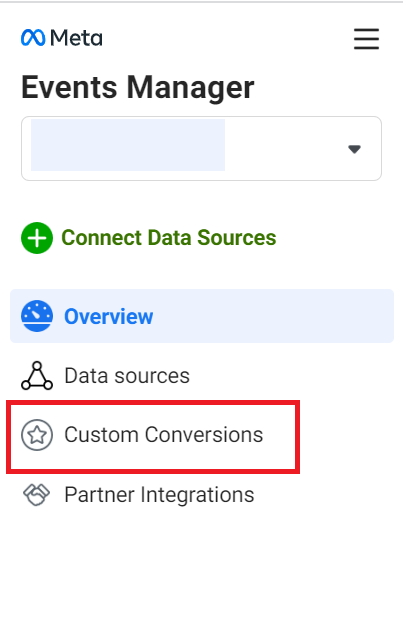
Task: Click the Connect Data Sources link
Action: coord(149,238)
